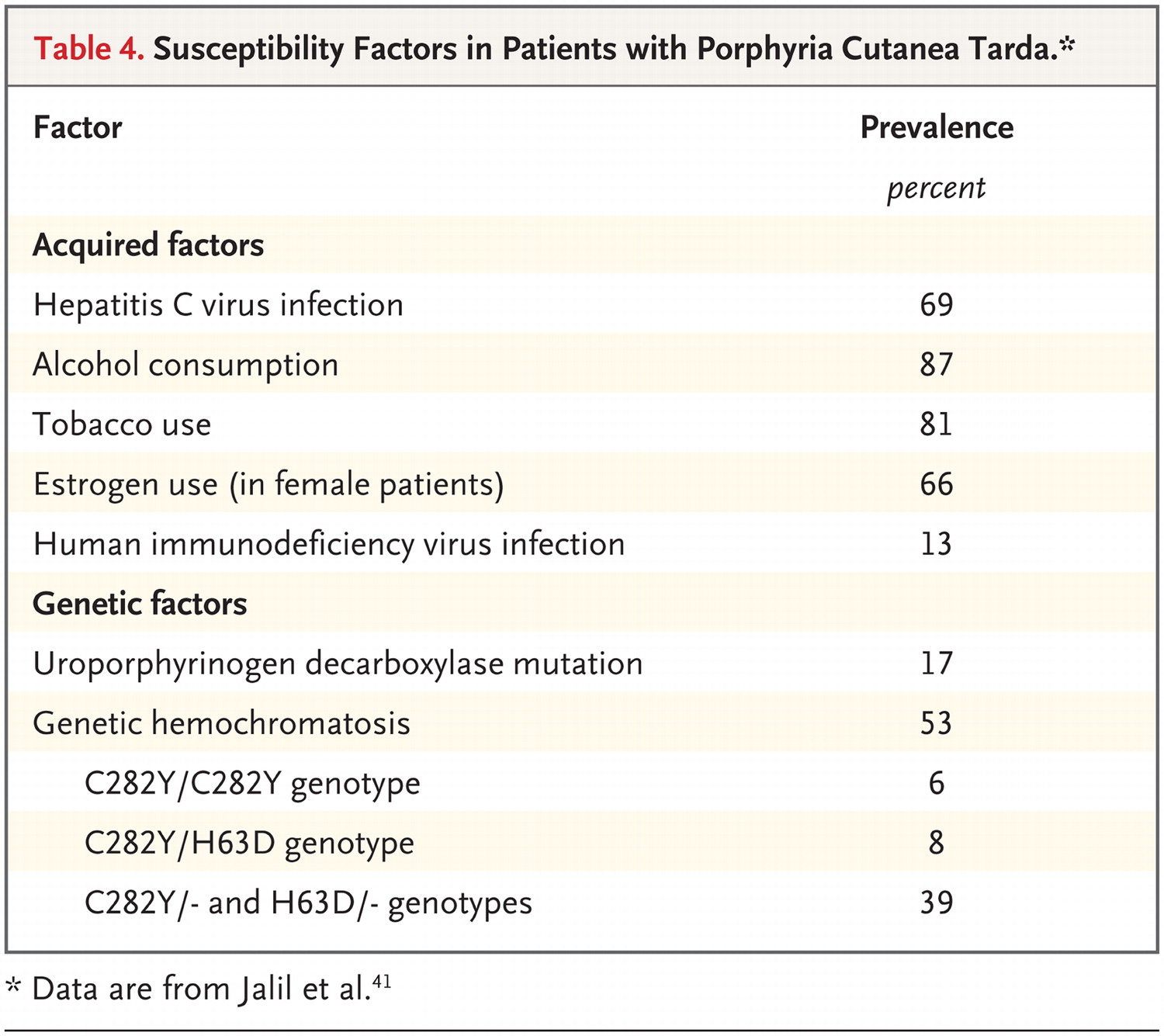Image resolution: width=1164 pixels, height=1036 pixels.
Task: Click the value 39 in the last row
Action: pos(936,903)
